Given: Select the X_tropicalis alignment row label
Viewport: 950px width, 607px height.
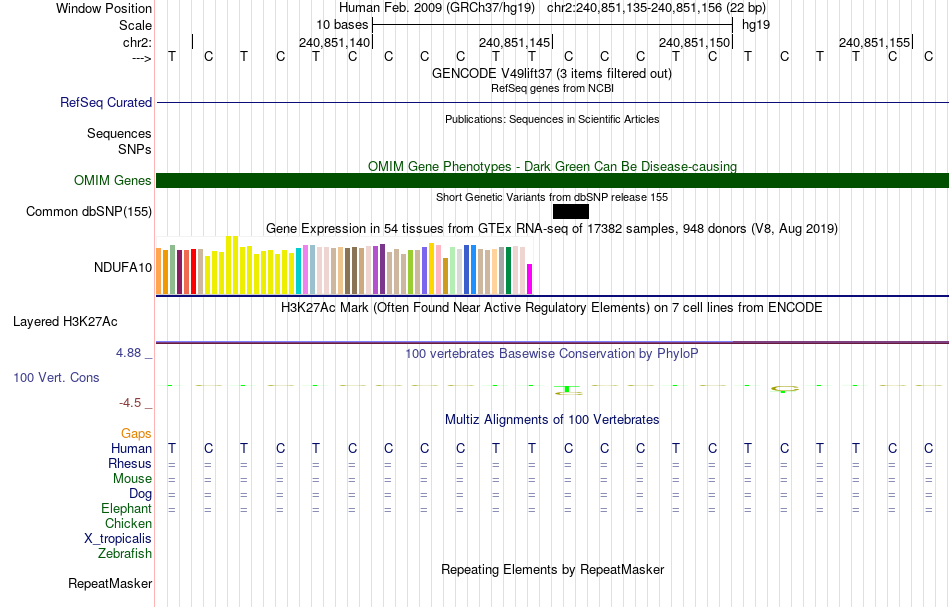Looking at the screenshot, I should point(118,539).
